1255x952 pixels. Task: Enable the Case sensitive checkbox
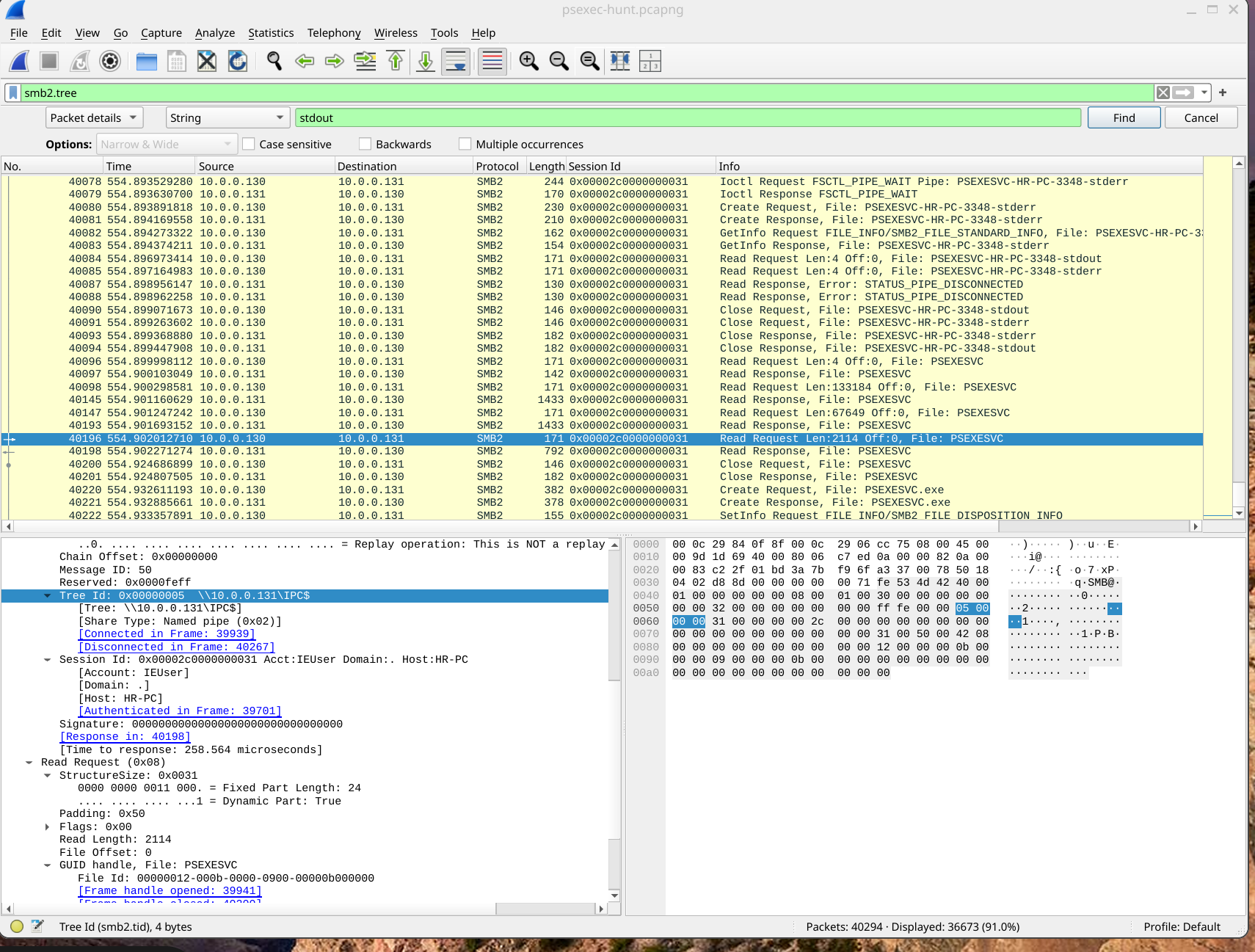pos(249,144)
